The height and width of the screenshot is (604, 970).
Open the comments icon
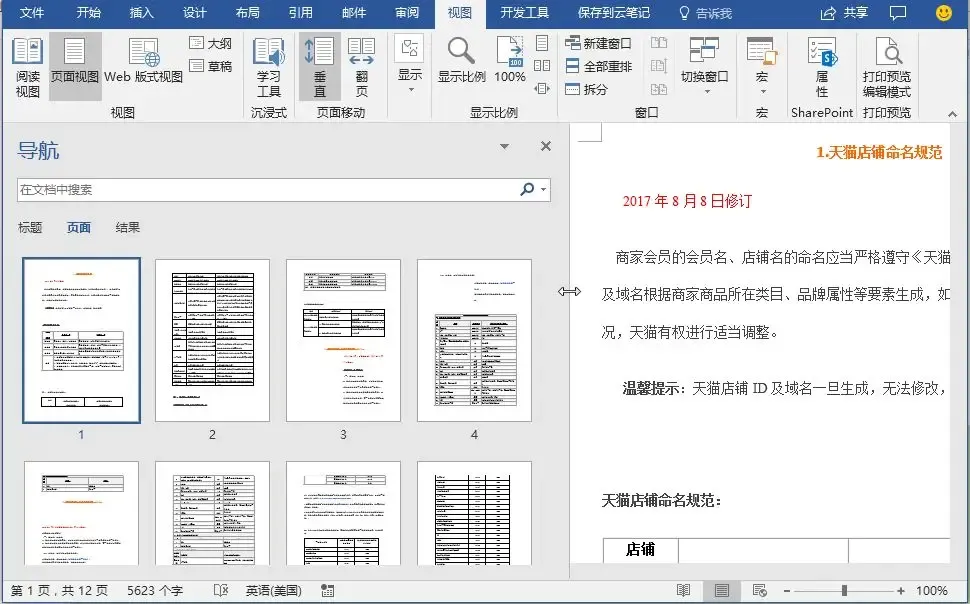[x=898, y=13]
